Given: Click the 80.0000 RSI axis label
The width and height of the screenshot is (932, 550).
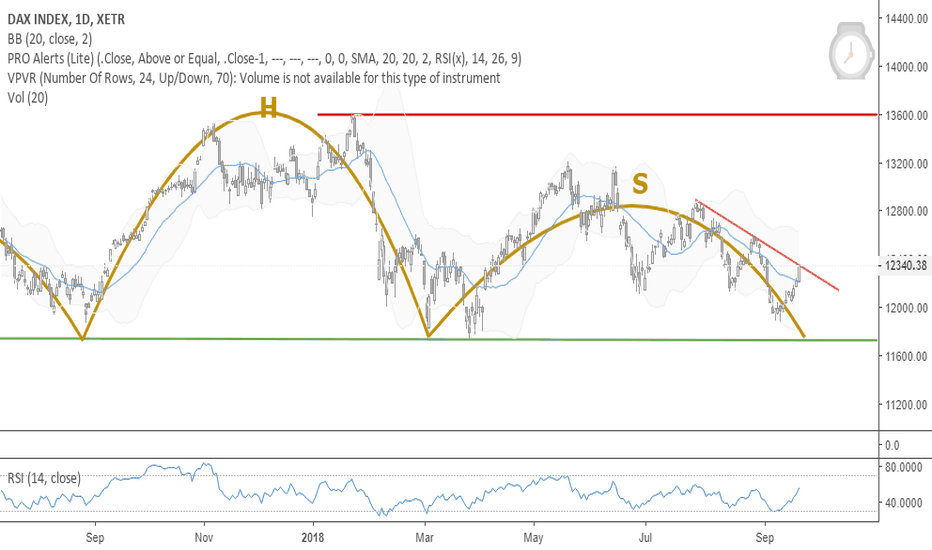Looking at the screenshot, I should pos(903,467).
